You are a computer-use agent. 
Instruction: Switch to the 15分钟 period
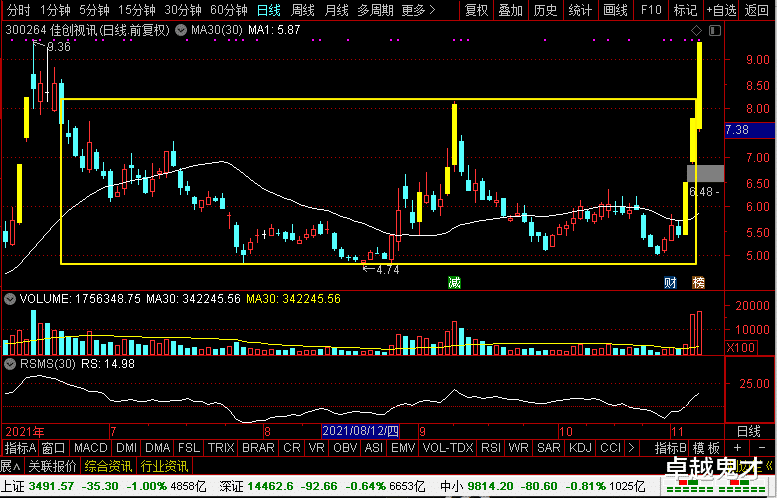(x=137, y=10)
